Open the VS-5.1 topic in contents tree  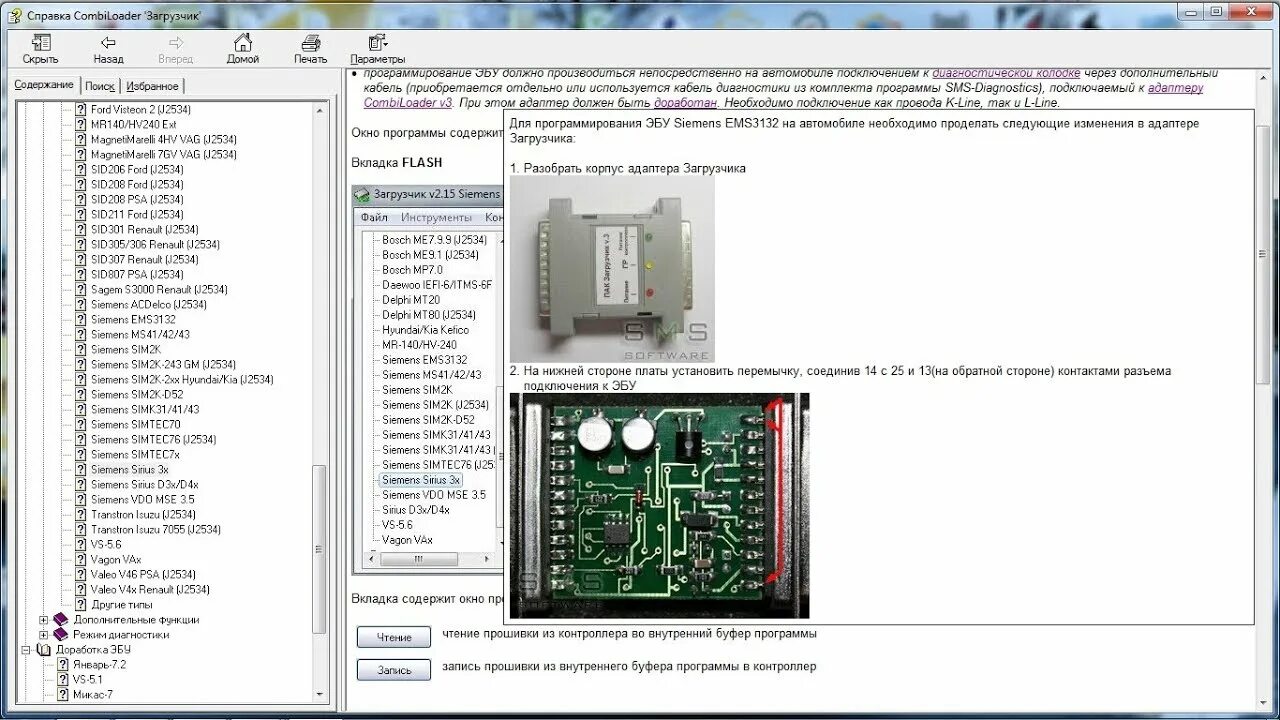point(87,679)
